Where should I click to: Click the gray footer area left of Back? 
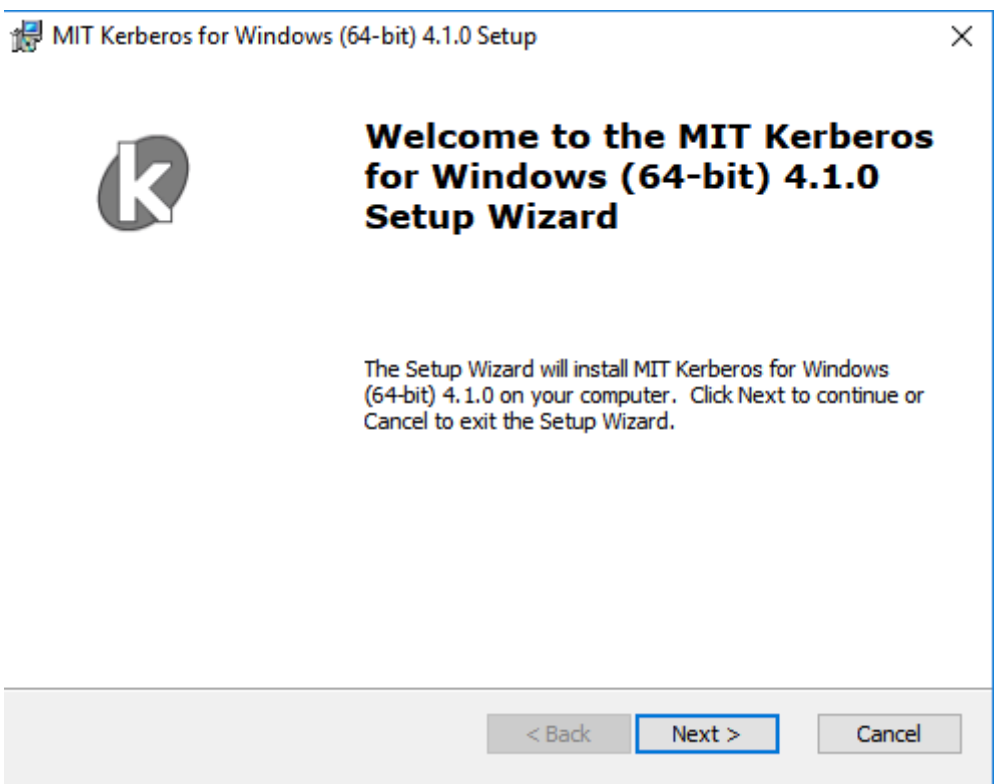(245, 736)
